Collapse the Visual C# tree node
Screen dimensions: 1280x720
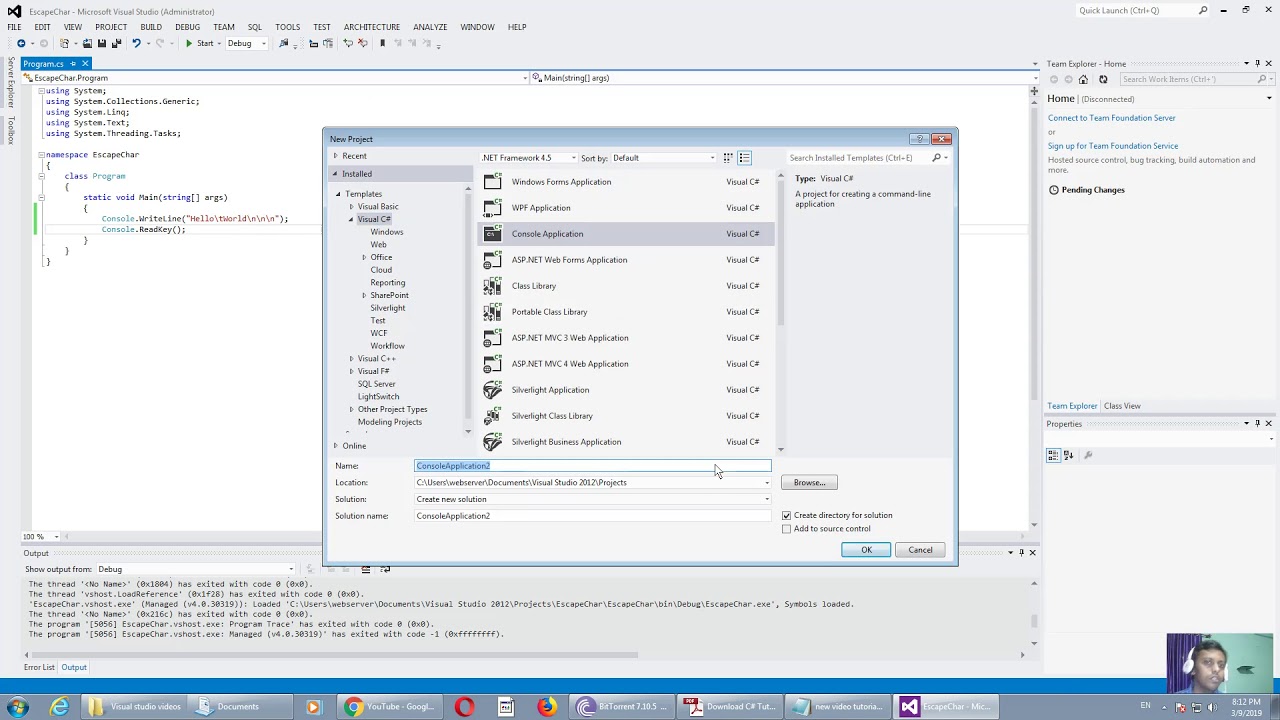(x=351, y=219)
